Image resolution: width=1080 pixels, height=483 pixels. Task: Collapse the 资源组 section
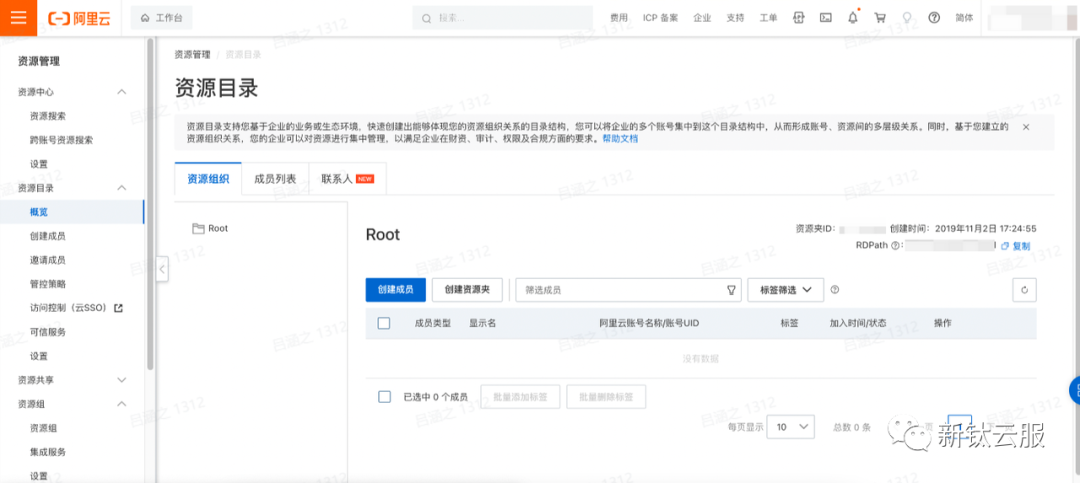click(122, 404)
